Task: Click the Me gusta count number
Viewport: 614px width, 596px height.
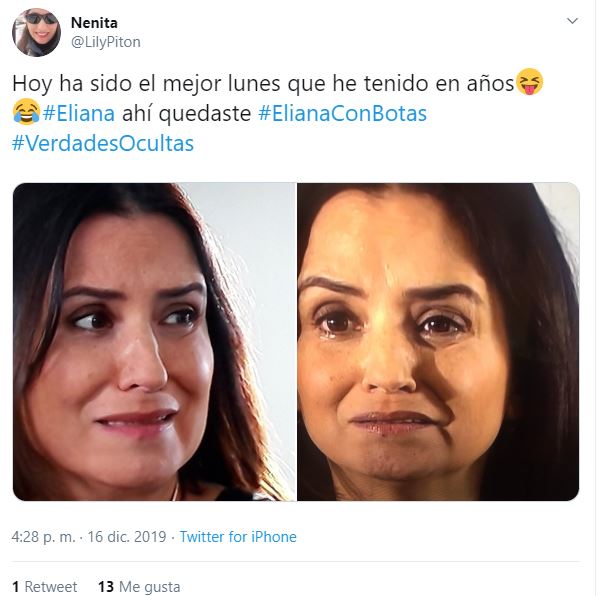Action: click(106, 587)
